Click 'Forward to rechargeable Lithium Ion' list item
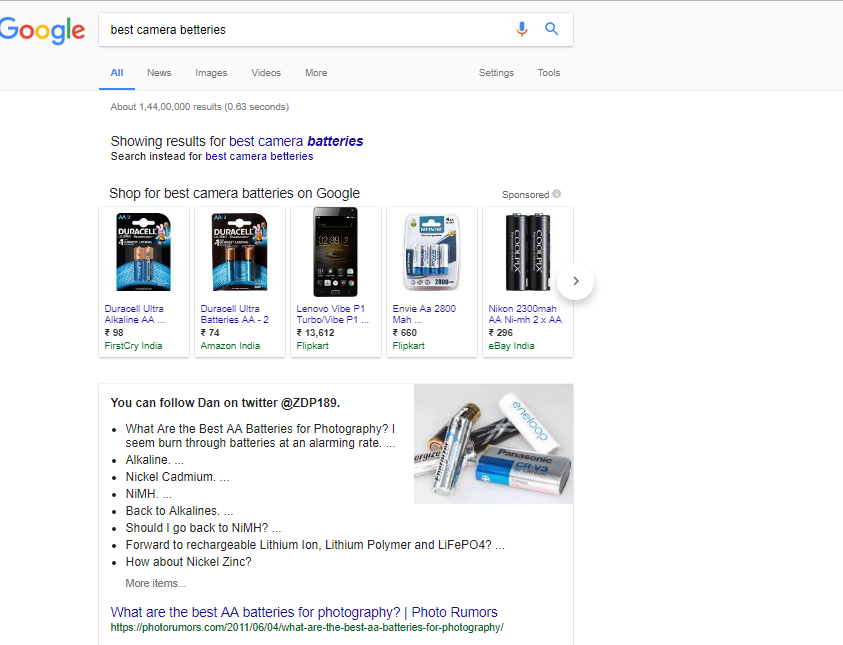 point(315,544)
